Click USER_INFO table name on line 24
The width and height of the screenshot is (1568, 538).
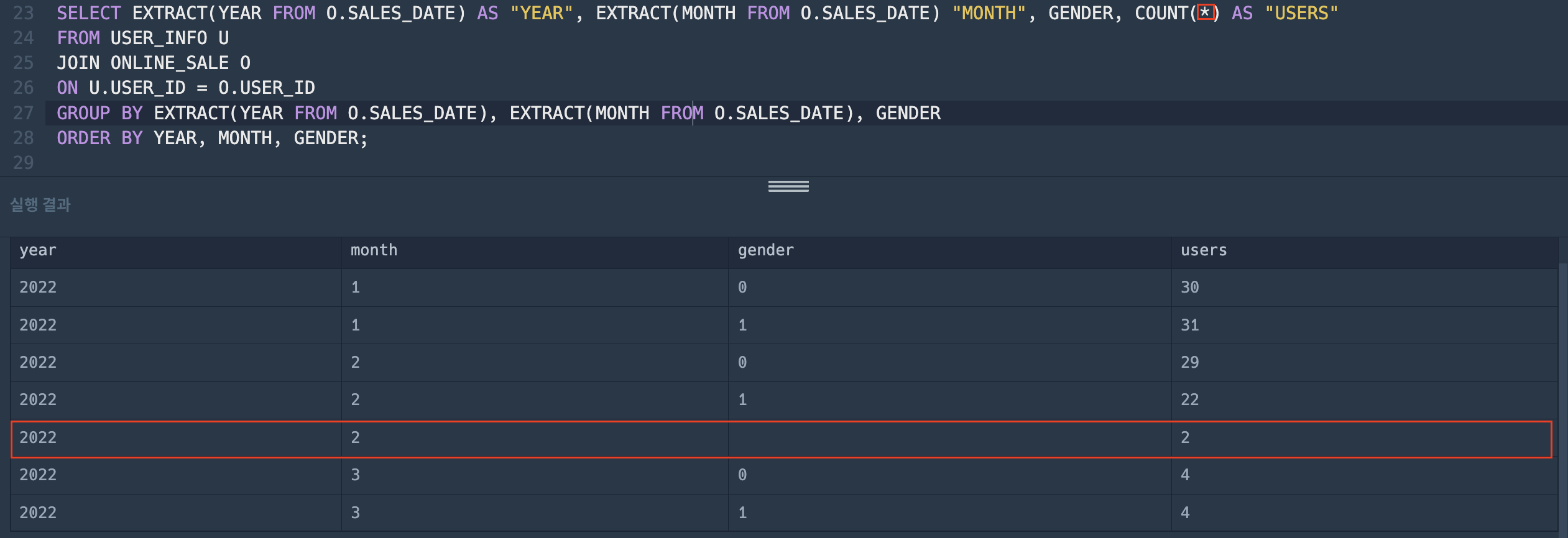159,38
